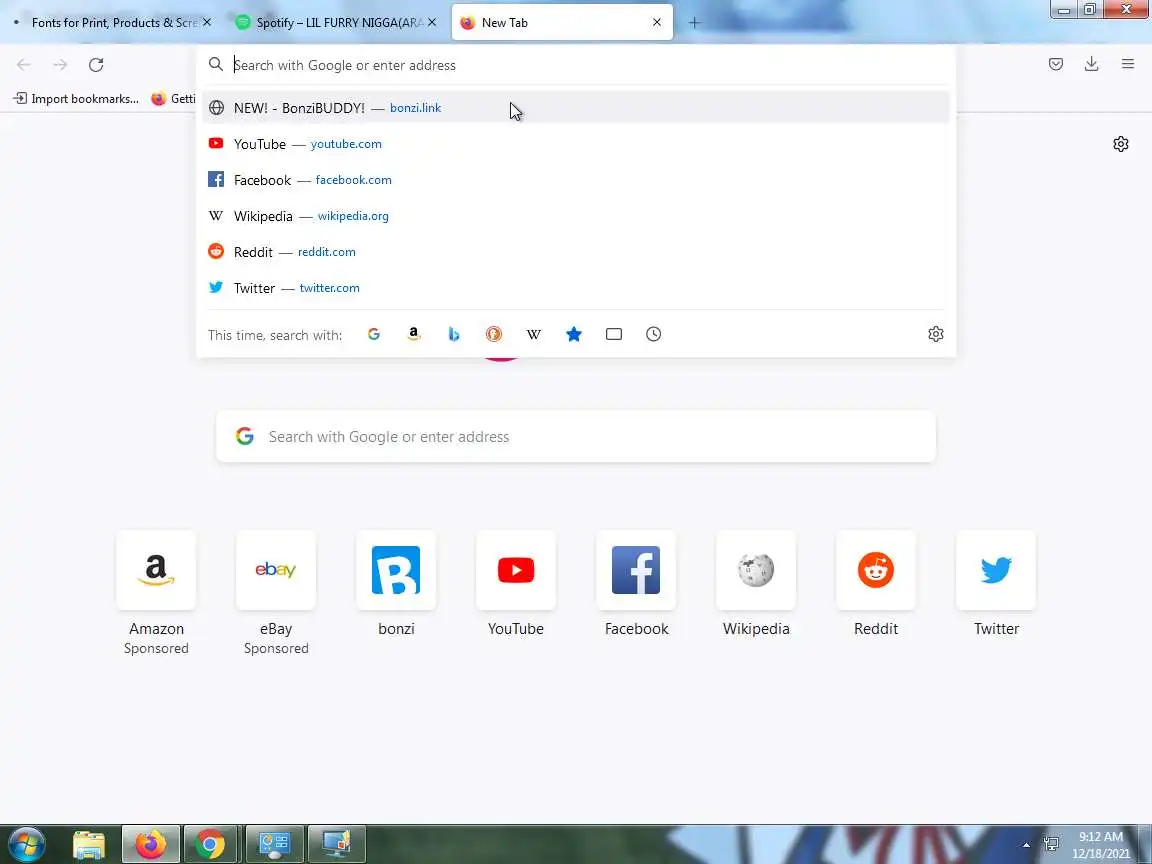Open the Downloads toolbar icon
The height and width of the screenshot is (864, 1152).
click(x=1092, y=64)
